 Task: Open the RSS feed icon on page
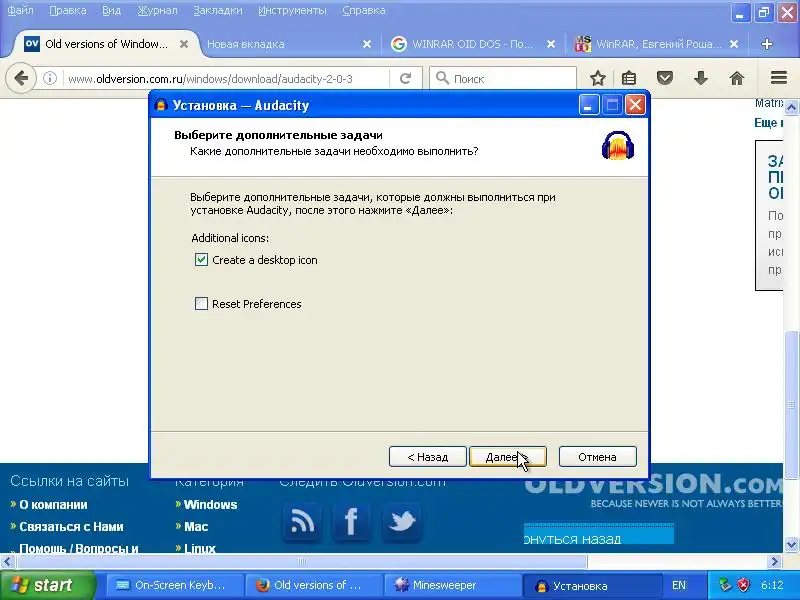pyautogui.click(x=302, y=521)
